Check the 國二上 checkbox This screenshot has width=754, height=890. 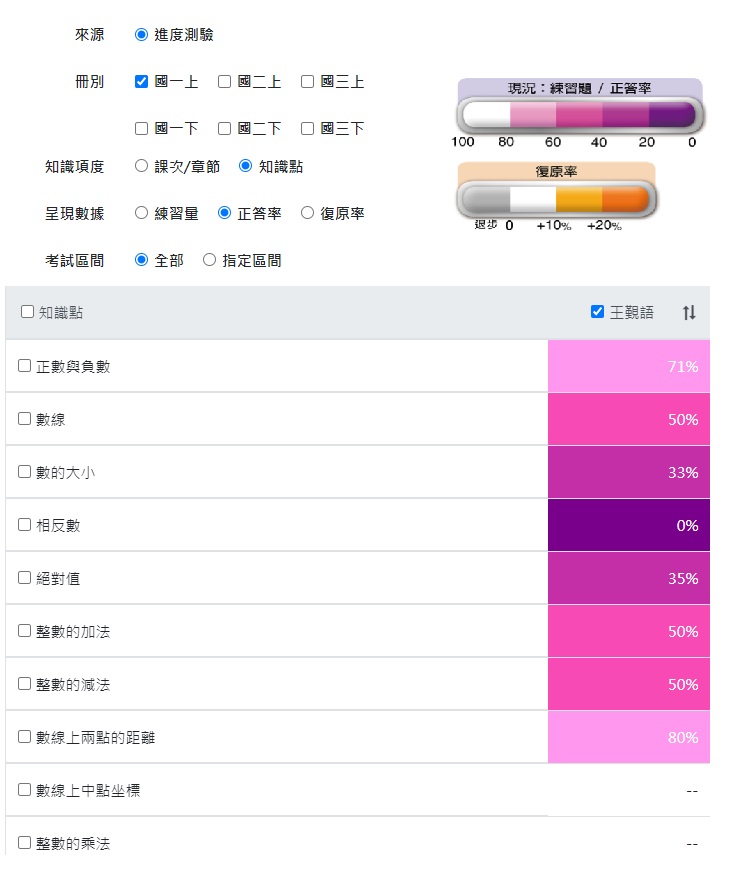(224, 83)
